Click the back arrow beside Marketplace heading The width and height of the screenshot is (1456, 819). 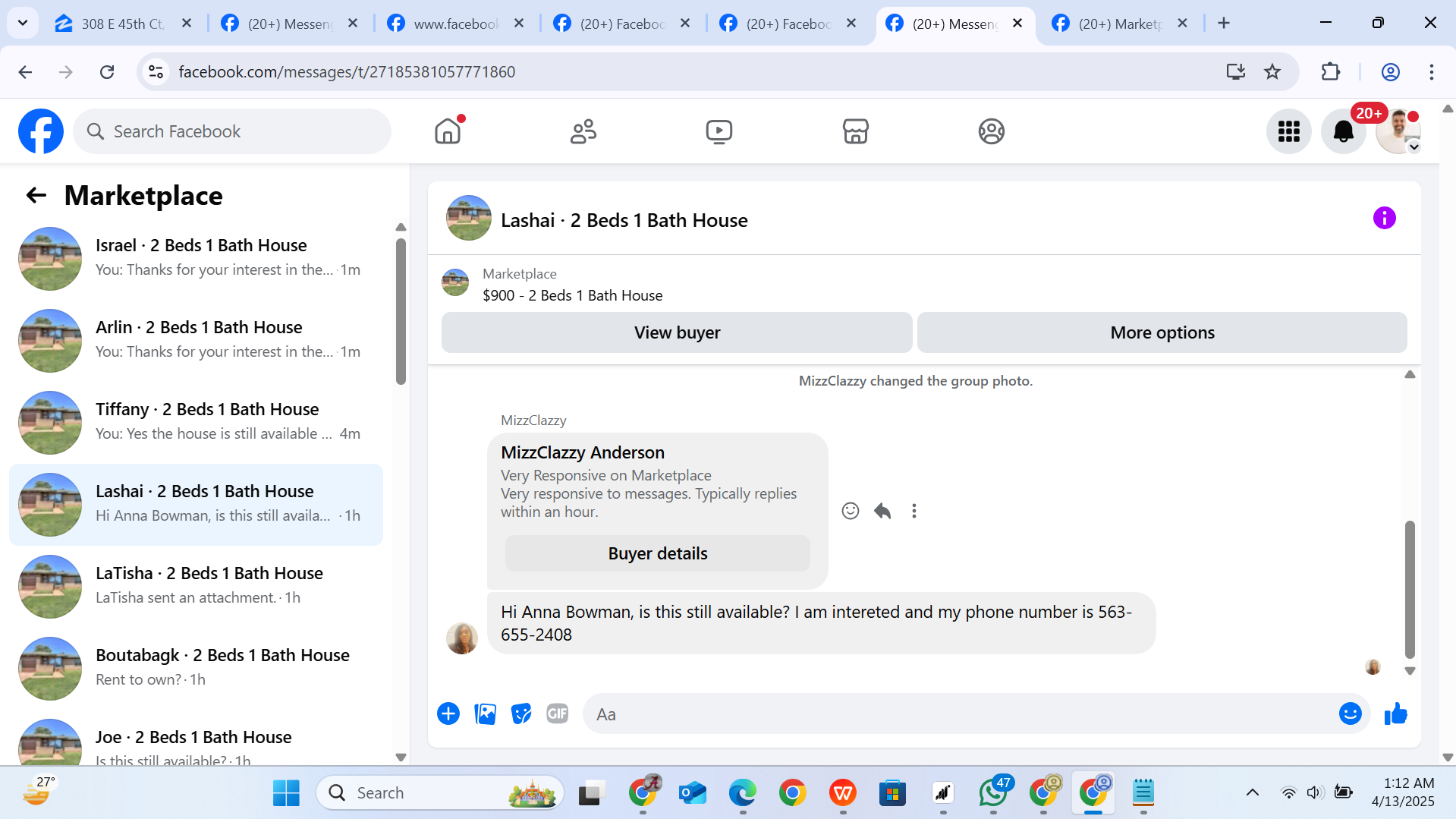[36, 196]
